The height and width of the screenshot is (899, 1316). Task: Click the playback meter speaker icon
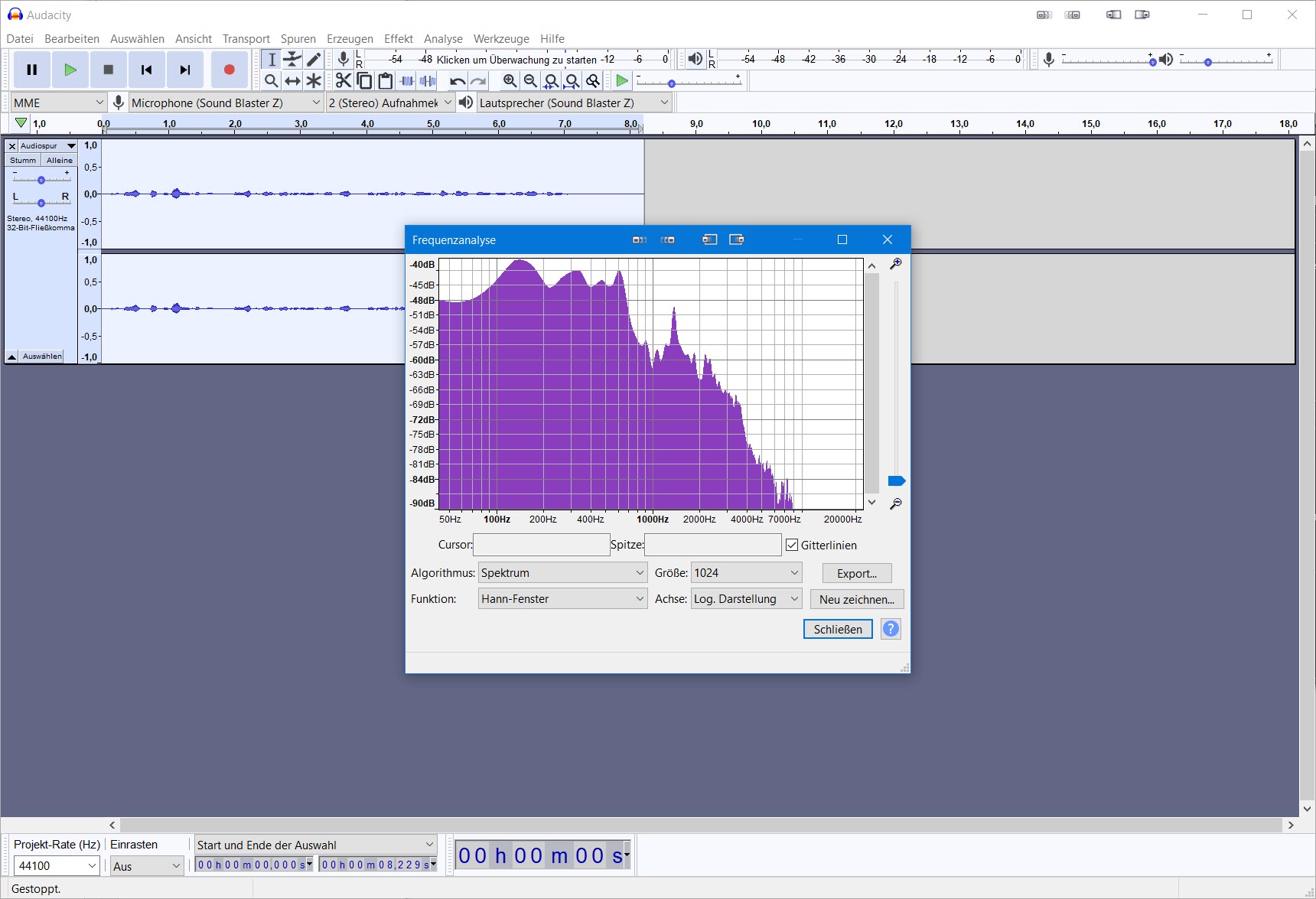pos(695,59)
